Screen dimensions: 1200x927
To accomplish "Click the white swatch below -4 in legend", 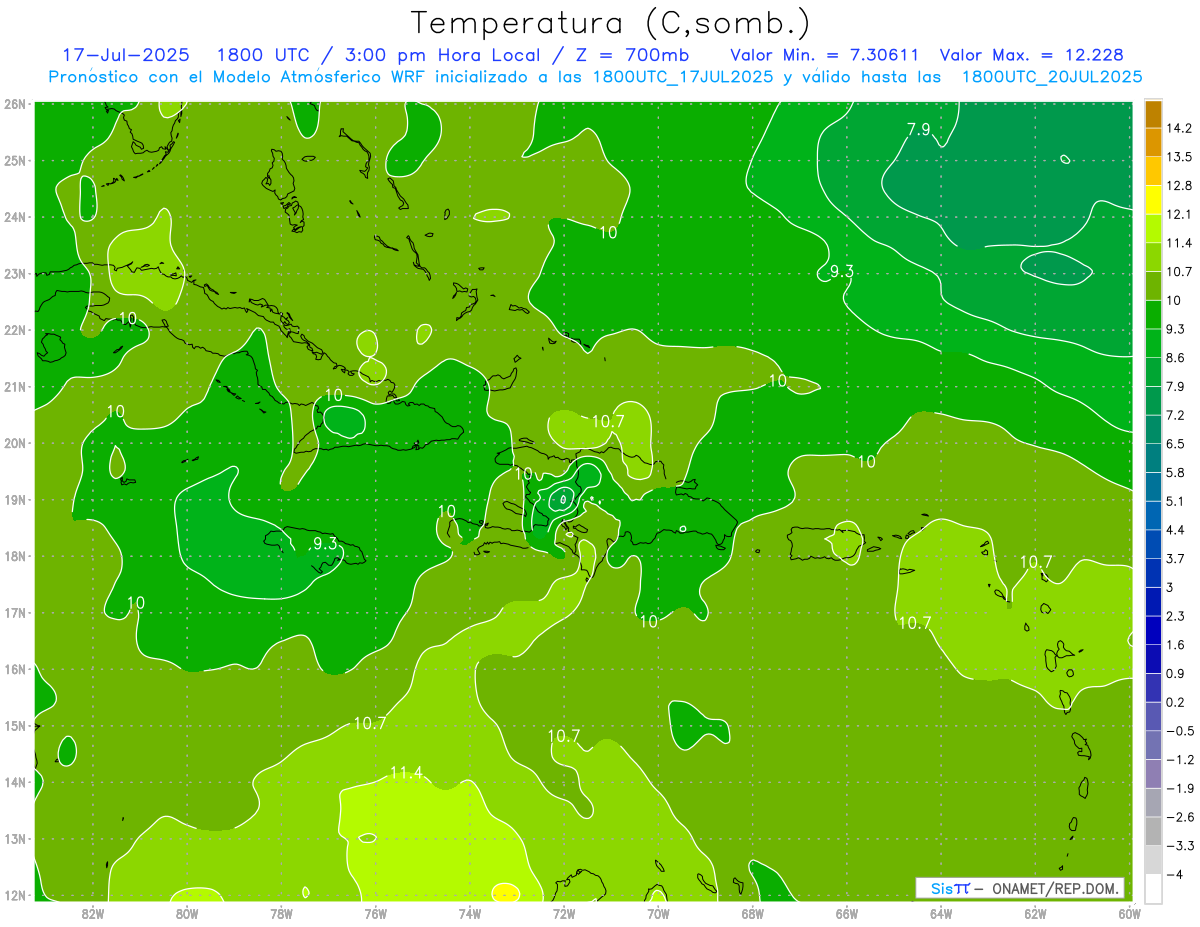I will pyautogui.click(x=1153, y=887).
